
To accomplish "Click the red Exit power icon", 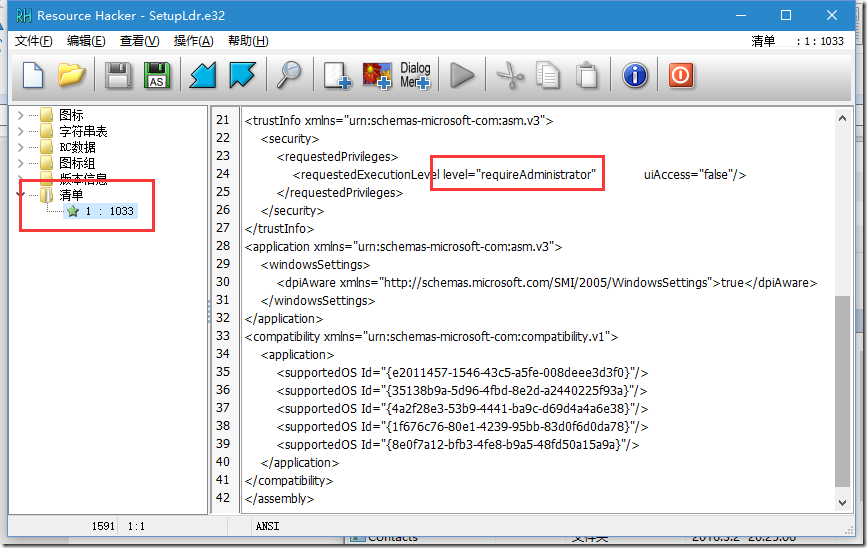I will (681, 75).
